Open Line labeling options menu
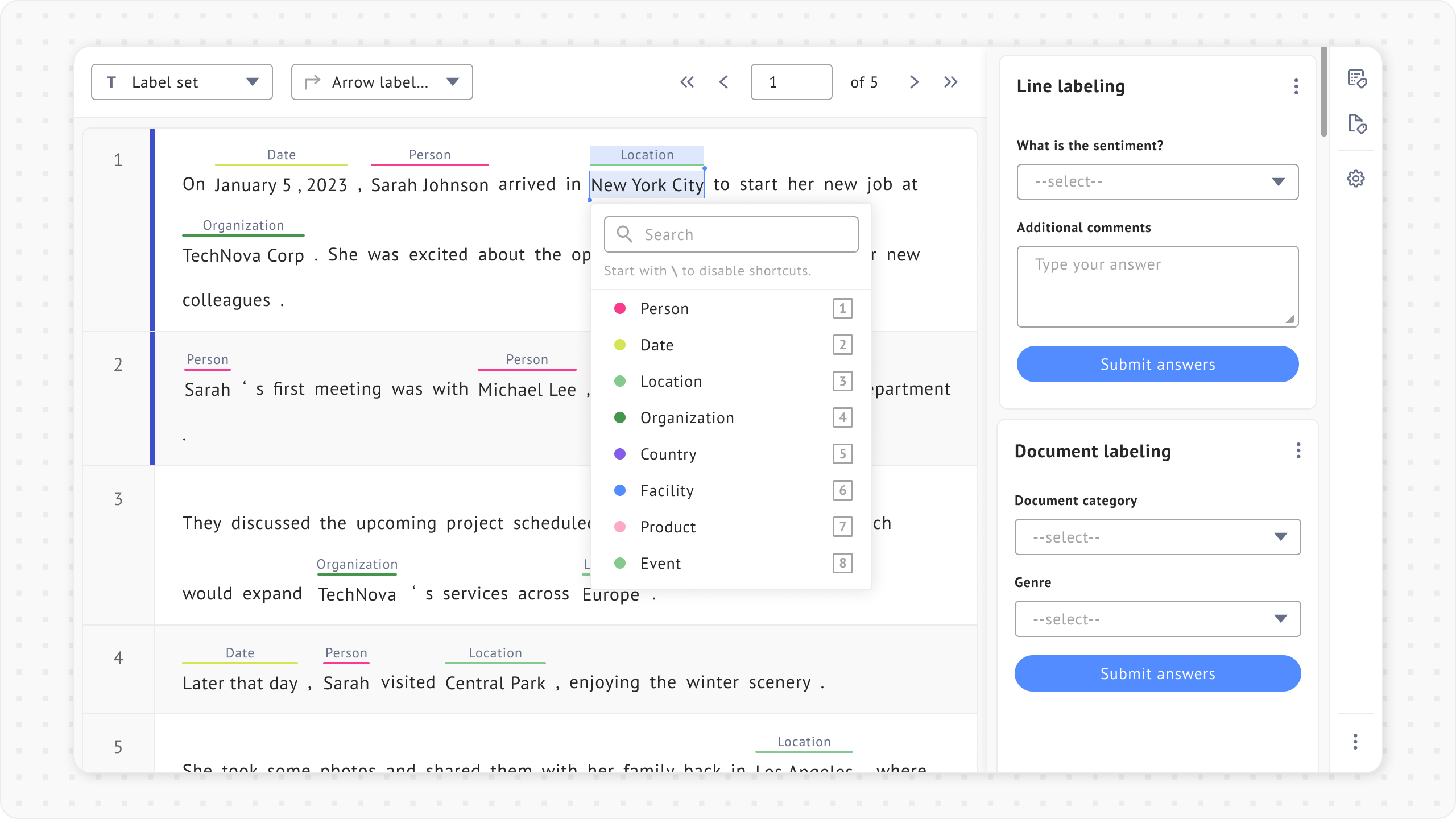The height and width of the screenshot is (819, 1456). pos(1296,86)
